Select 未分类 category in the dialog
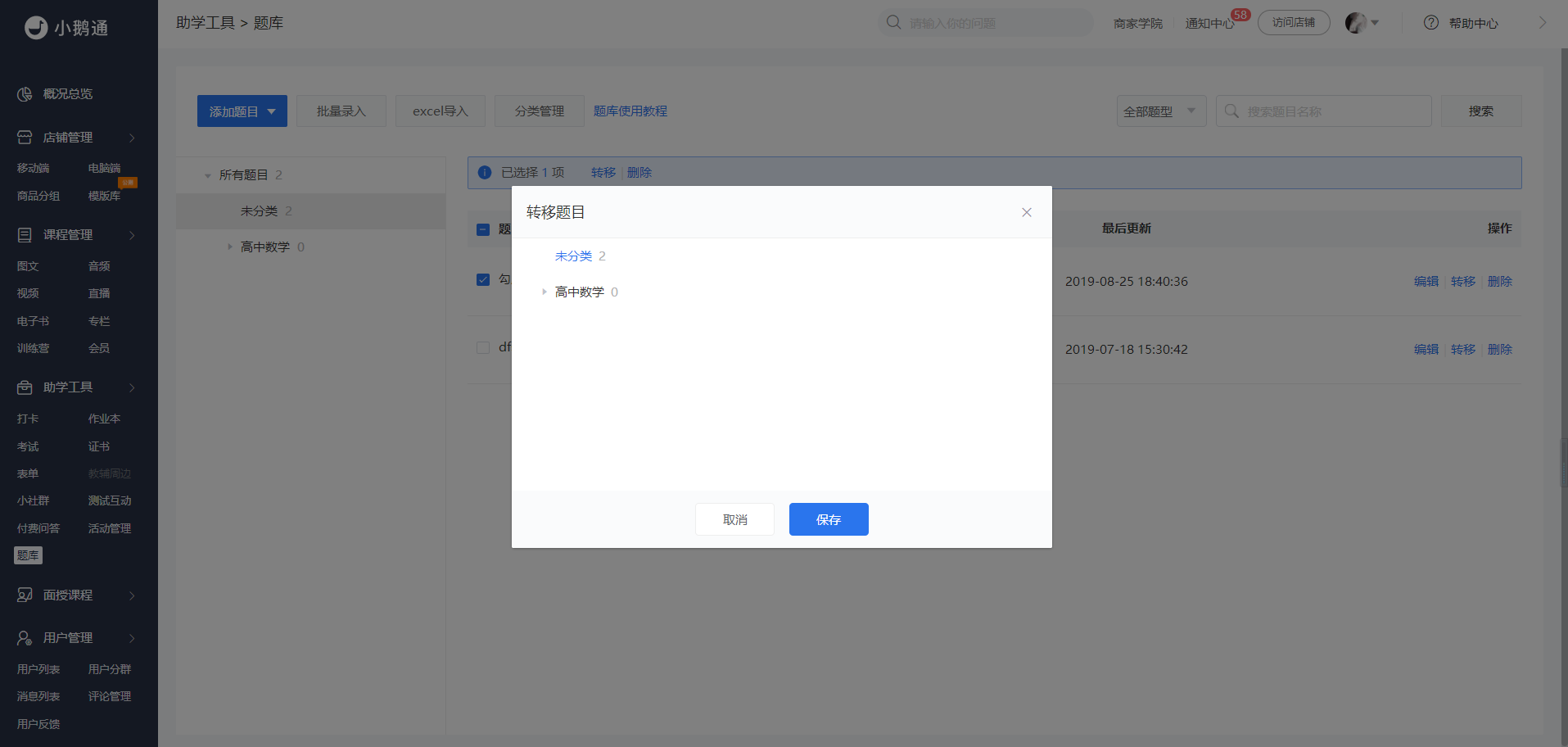The width and height of the screenshot is (1568, 747). [x=573, y=256]
